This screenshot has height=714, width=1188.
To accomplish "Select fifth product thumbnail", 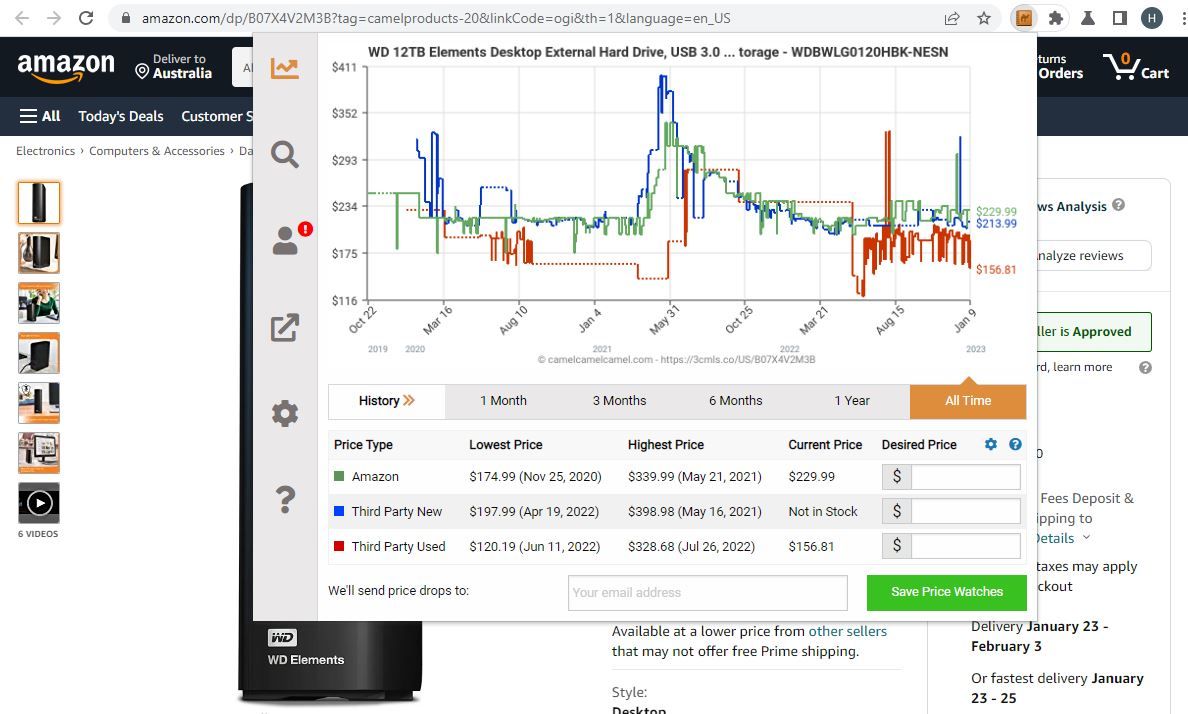I will tap(39, 403).
